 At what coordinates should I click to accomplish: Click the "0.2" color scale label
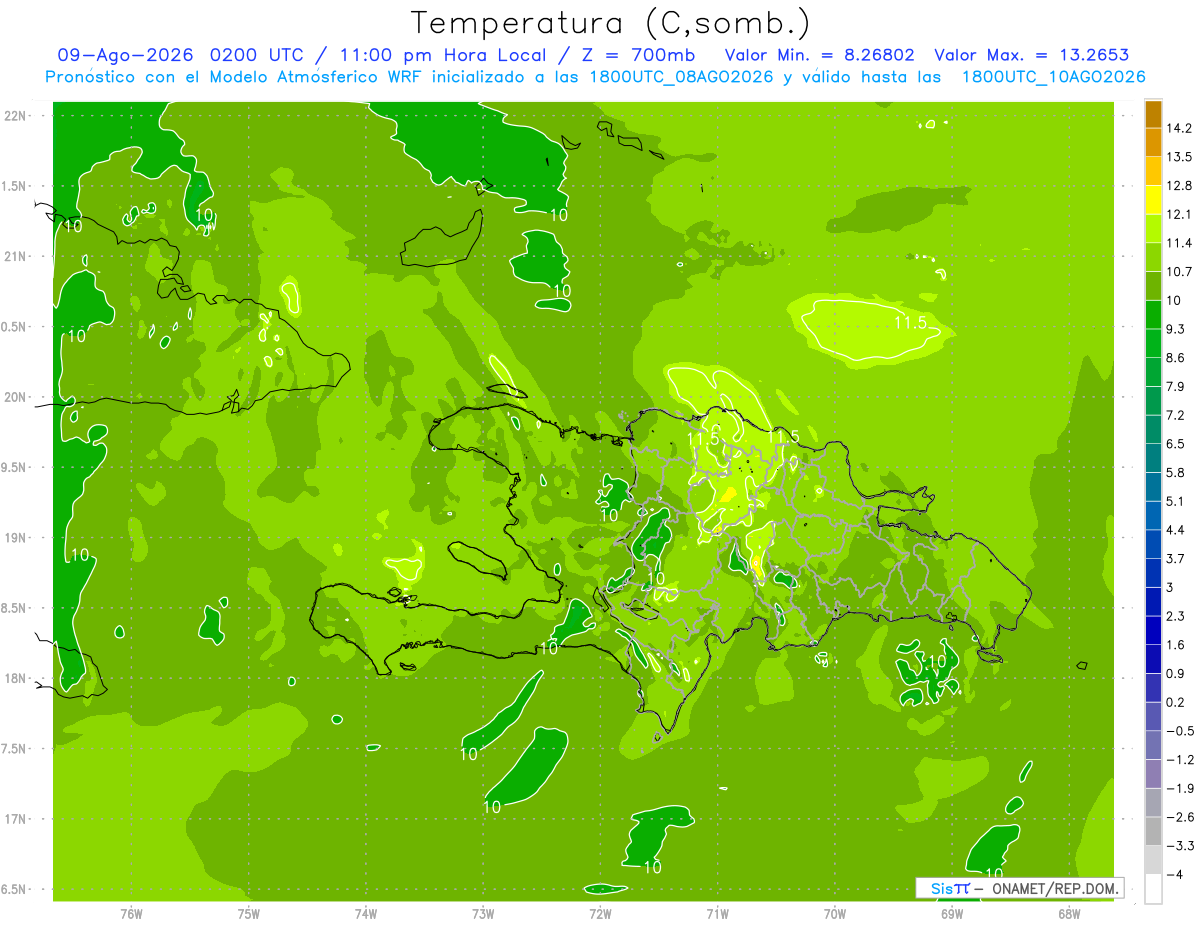(1176, 702)
